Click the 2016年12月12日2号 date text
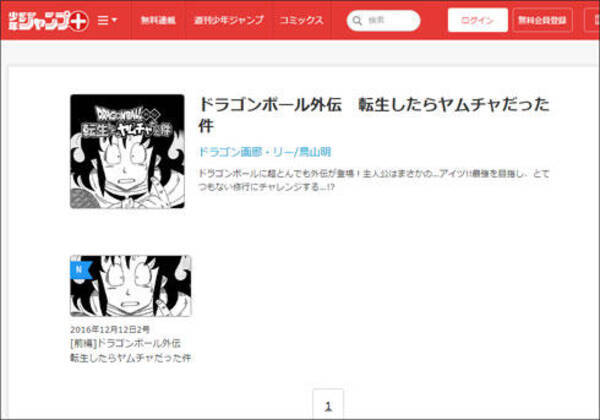The width and height of the screenshot is (600, 420). coord(110,329)
